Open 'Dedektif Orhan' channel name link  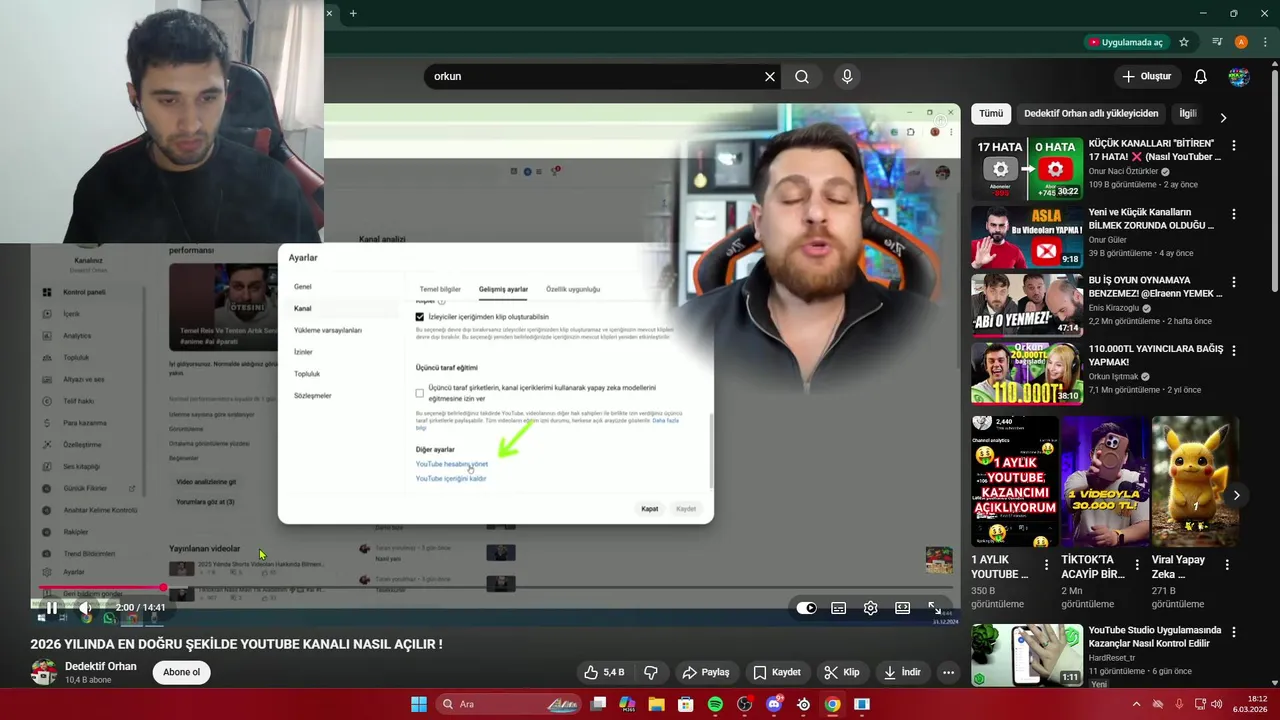point(101,666)
